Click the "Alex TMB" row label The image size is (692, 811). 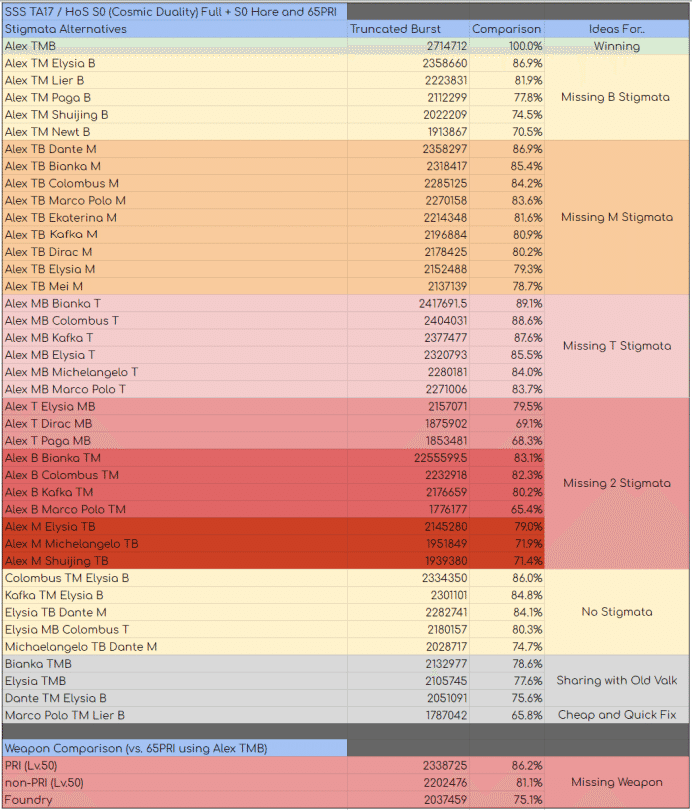[31, 46]
